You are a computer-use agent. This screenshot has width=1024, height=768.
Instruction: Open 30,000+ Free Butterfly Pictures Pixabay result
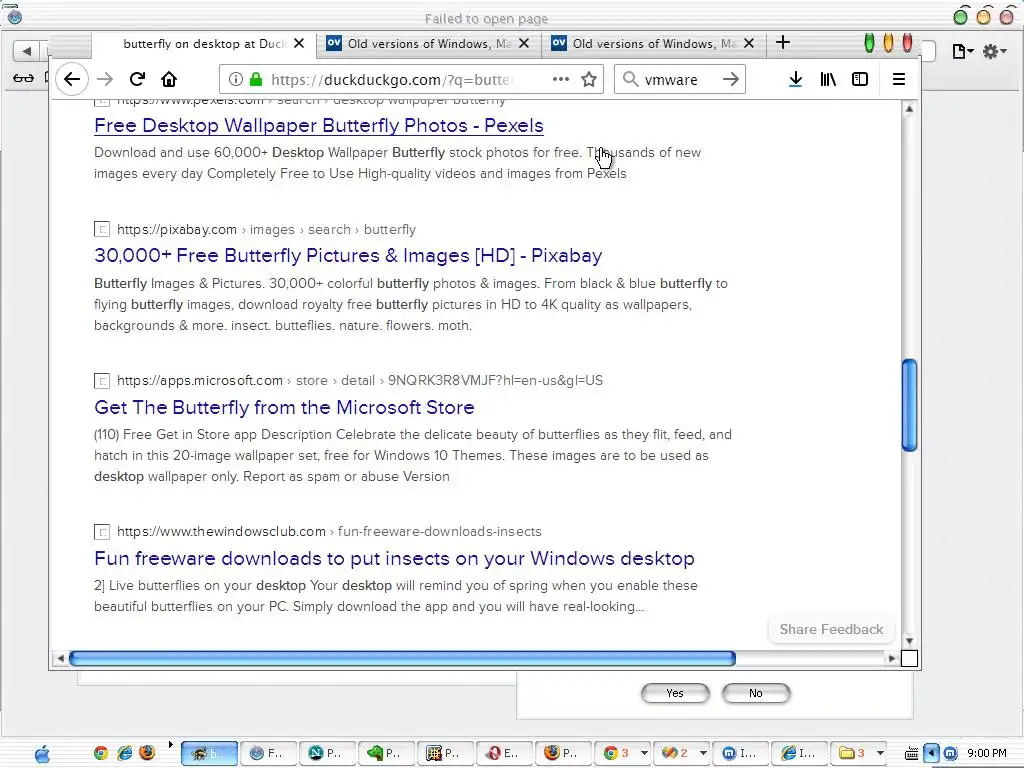click(348, 255)
